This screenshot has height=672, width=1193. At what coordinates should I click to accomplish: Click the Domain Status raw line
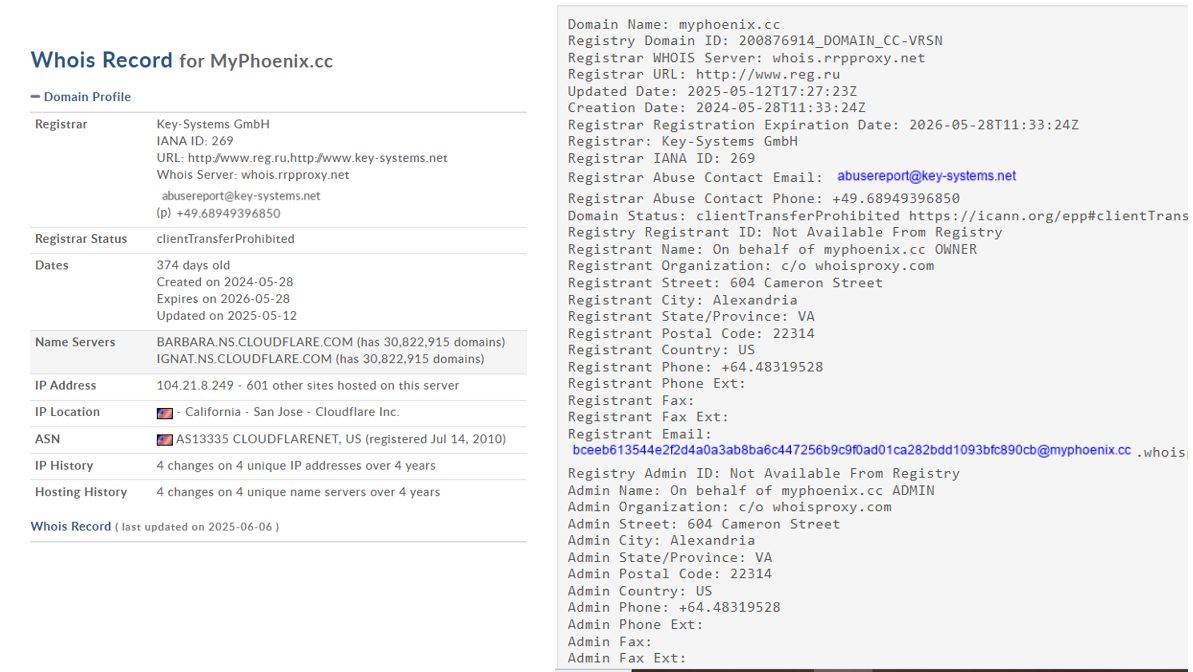point(877,216)
